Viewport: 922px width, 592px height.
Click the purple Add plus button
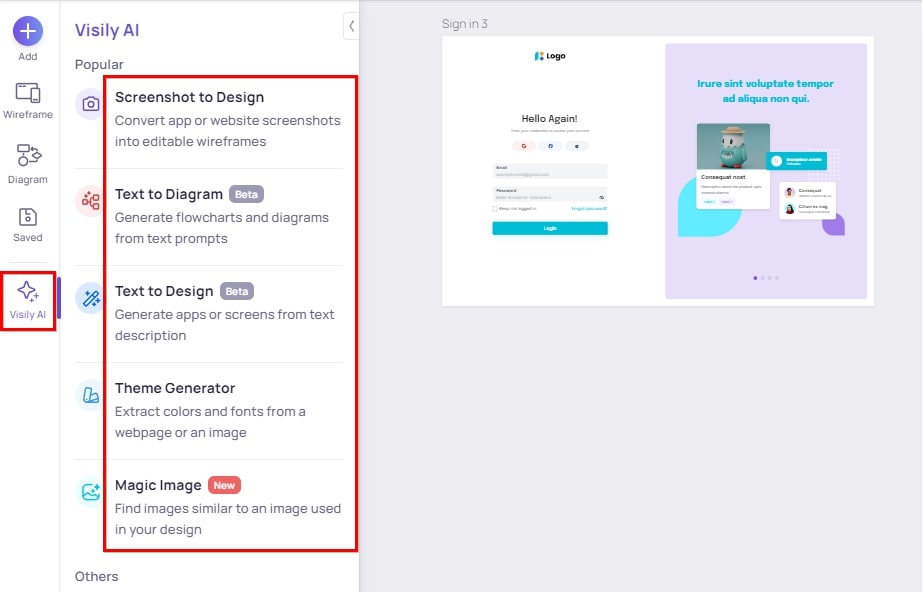[28, 31]
